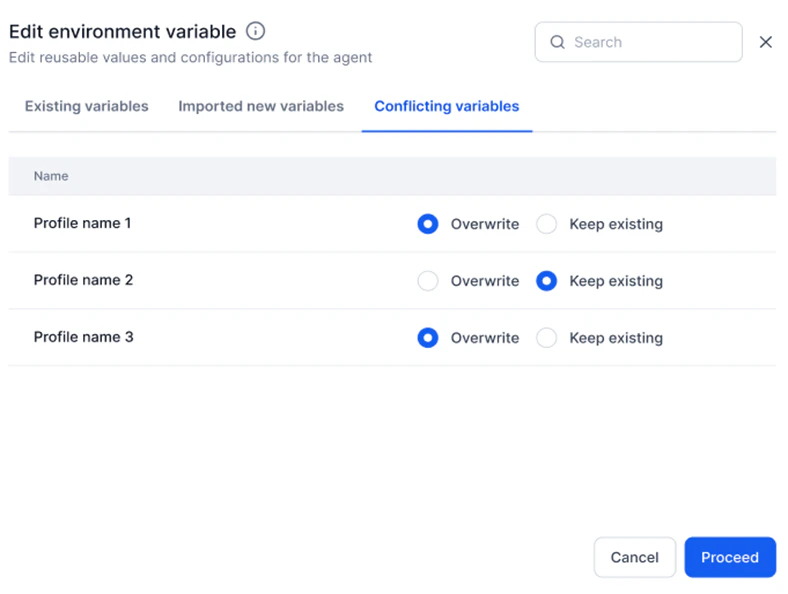Screen dimensions: 788x594
Task: Choose Keep existing for Profile name 3
Action: tap(546, 338)
